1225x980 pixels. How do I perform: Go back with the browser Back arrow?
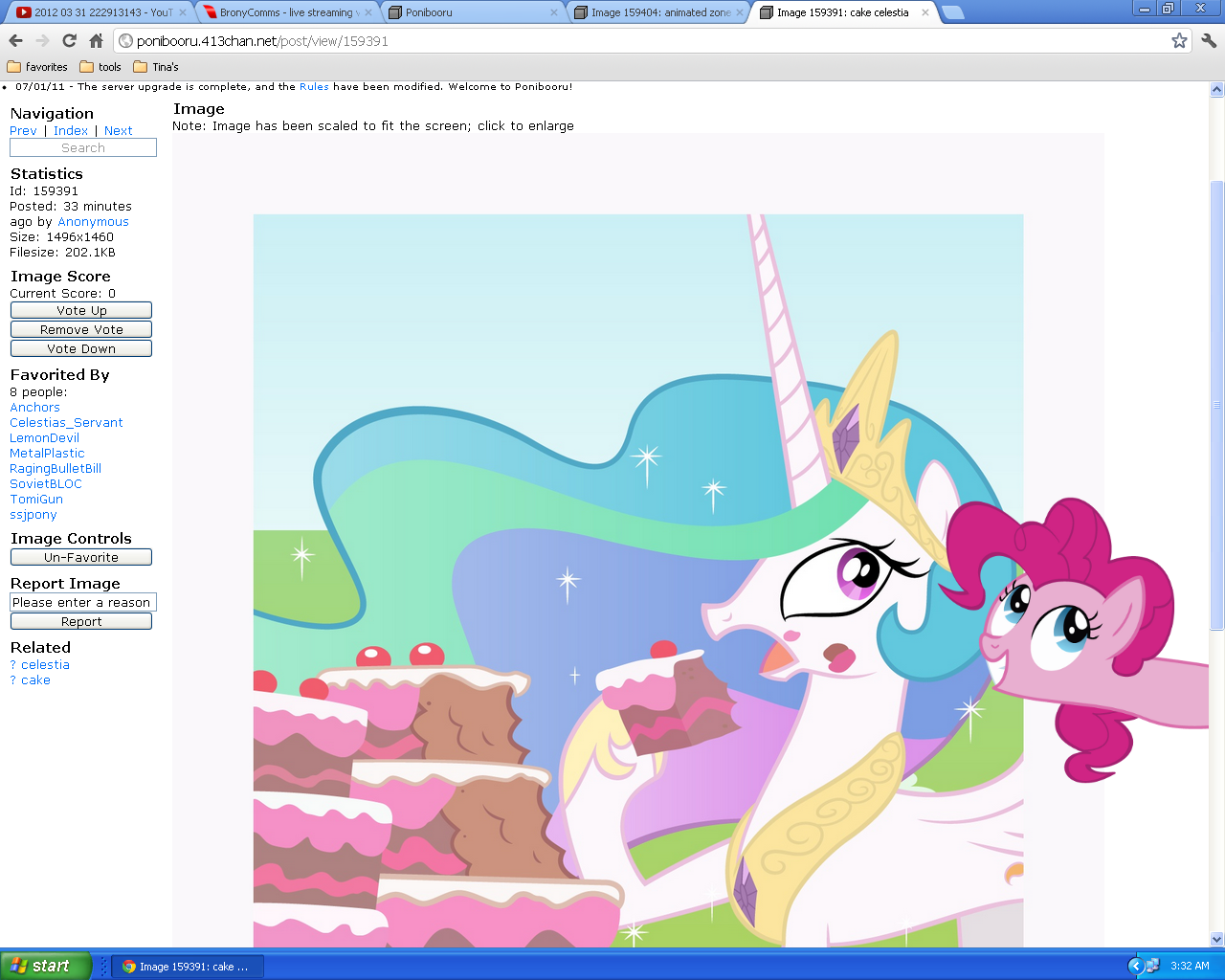coord(15,40)
